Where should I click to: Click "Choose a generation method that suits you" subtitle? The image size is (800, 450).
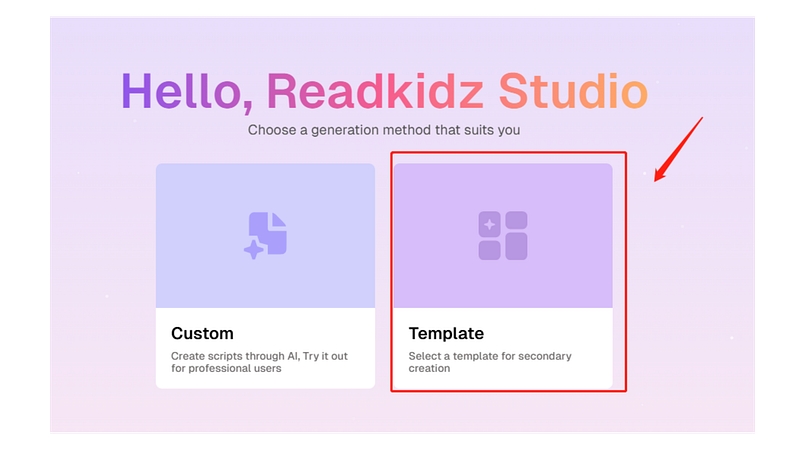click(x=384, y=130)
